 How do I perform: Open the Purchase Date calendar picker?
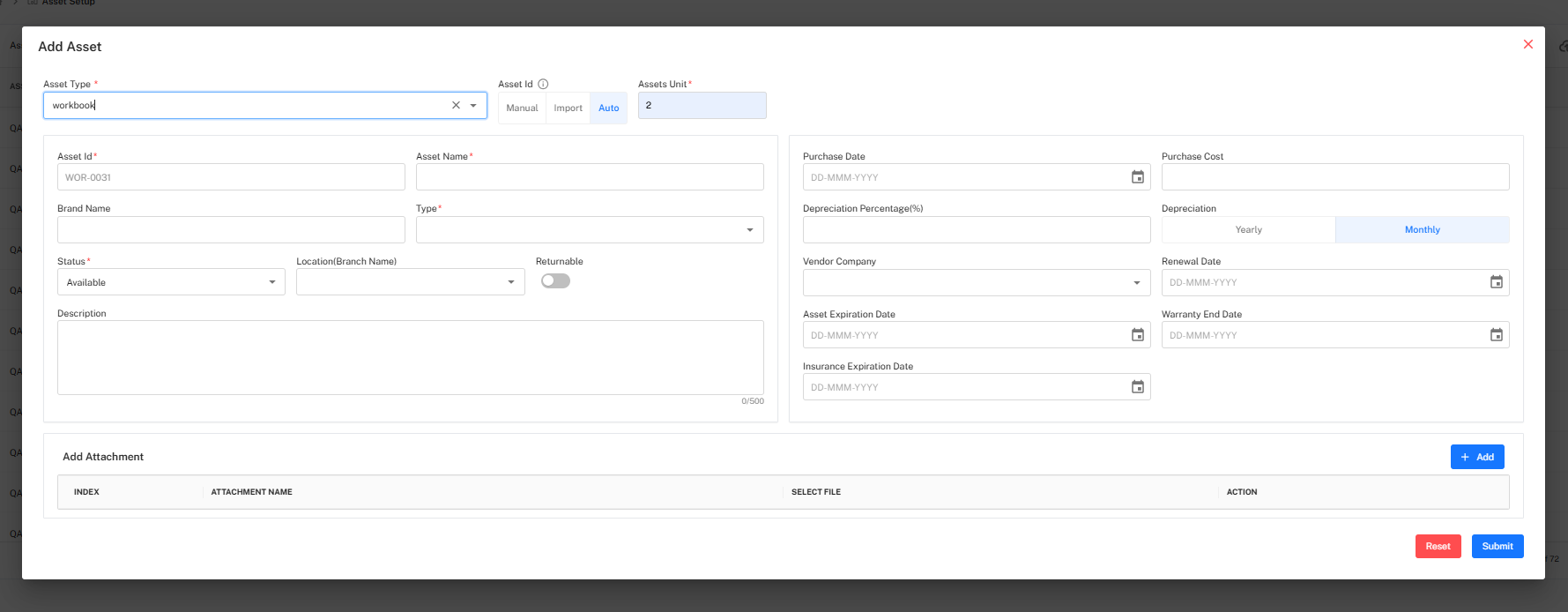1137,177
